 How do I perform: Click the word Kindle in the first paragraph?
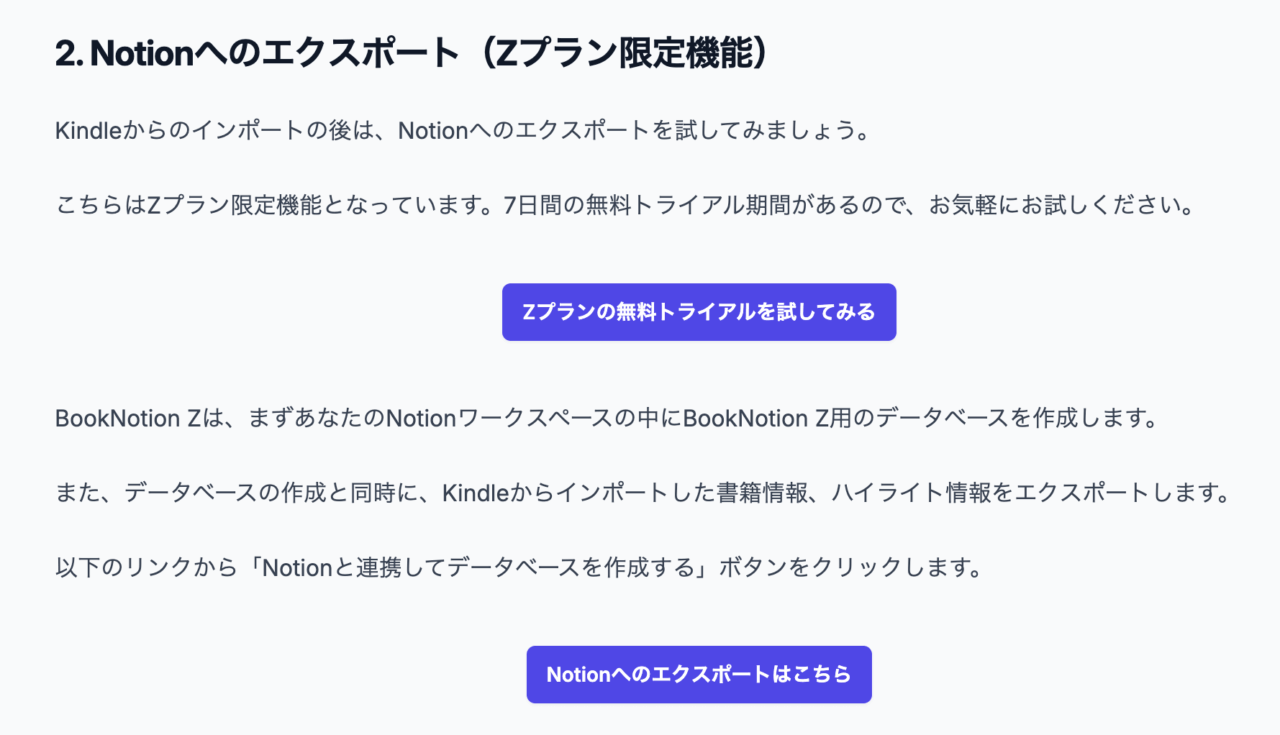(85, 128)
